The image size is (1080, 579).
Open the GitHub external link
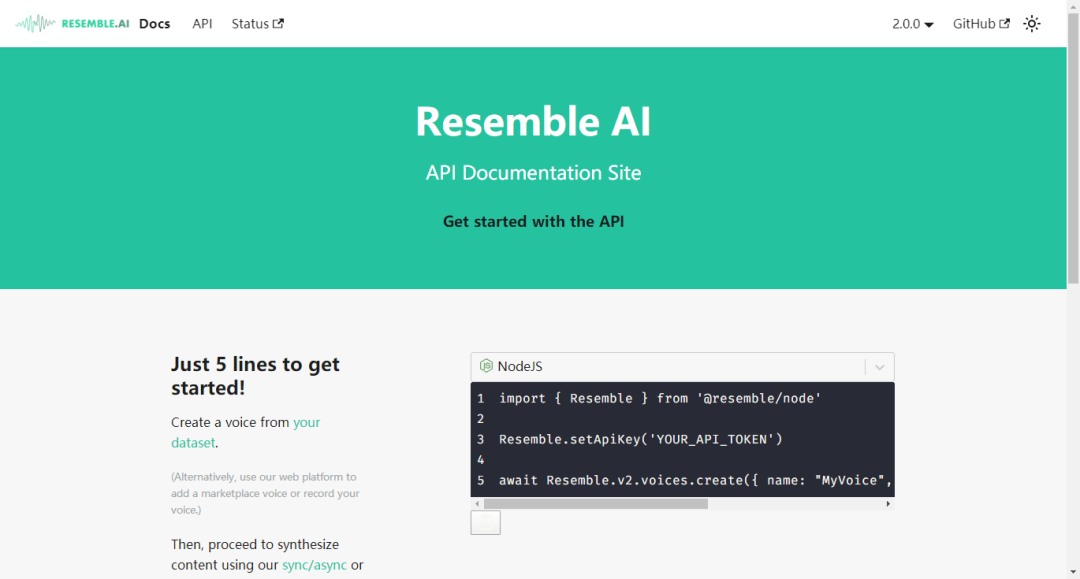point(981,23)
